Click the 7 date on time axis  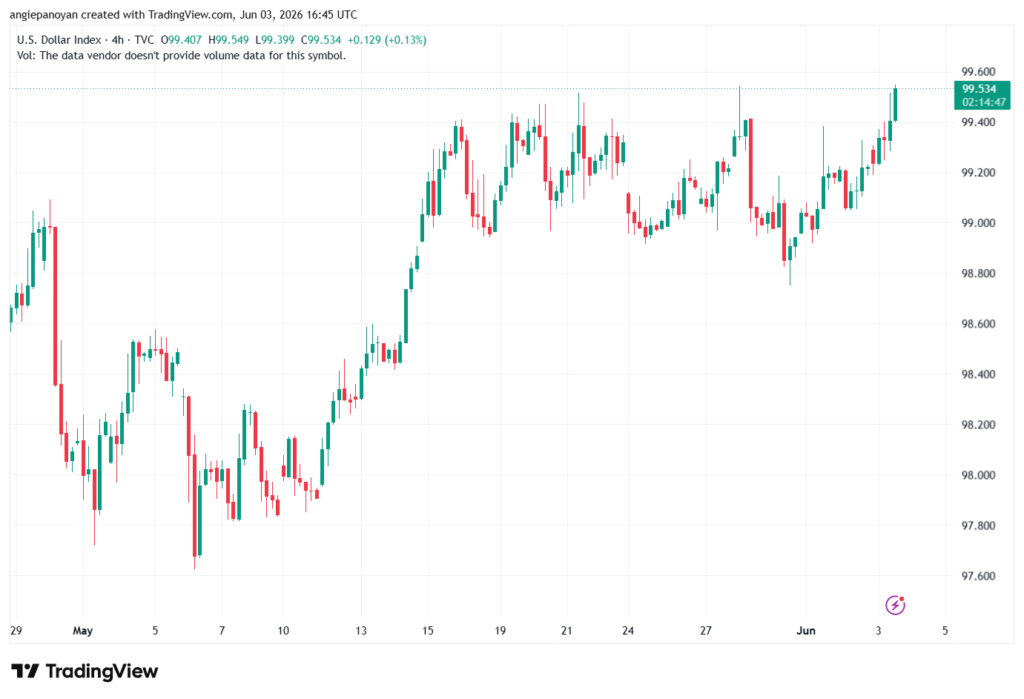point(222,630)
